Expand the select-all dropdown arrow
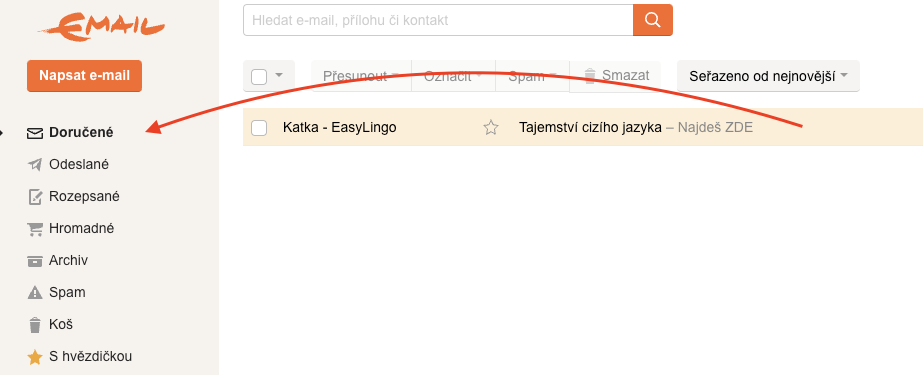 [x=279, y=75]
